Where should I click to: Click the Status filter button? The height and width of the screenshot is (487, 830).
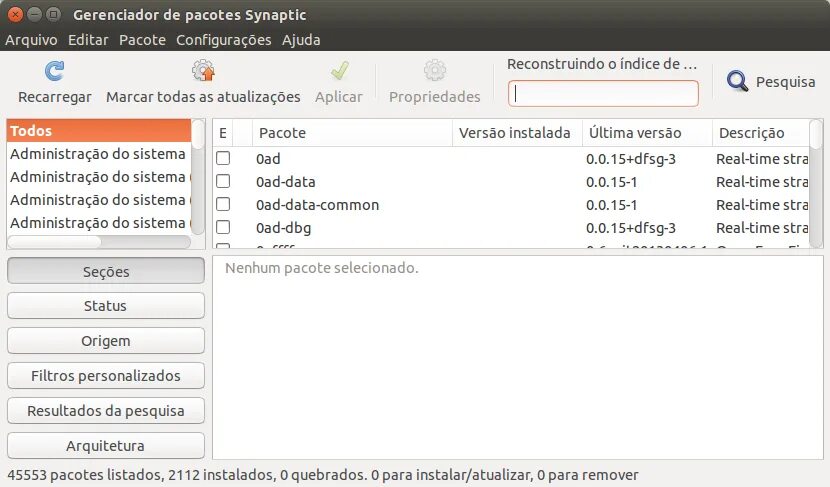pos(106,305)
